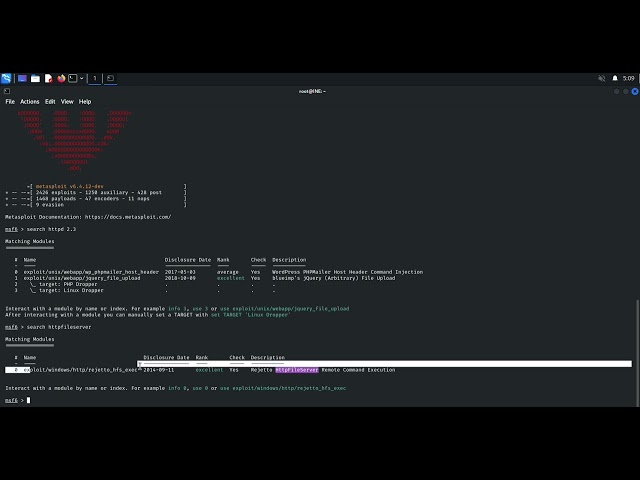
Task: Open the file manager from the panel
Action: pyautogui.click(x=36, y=78)
